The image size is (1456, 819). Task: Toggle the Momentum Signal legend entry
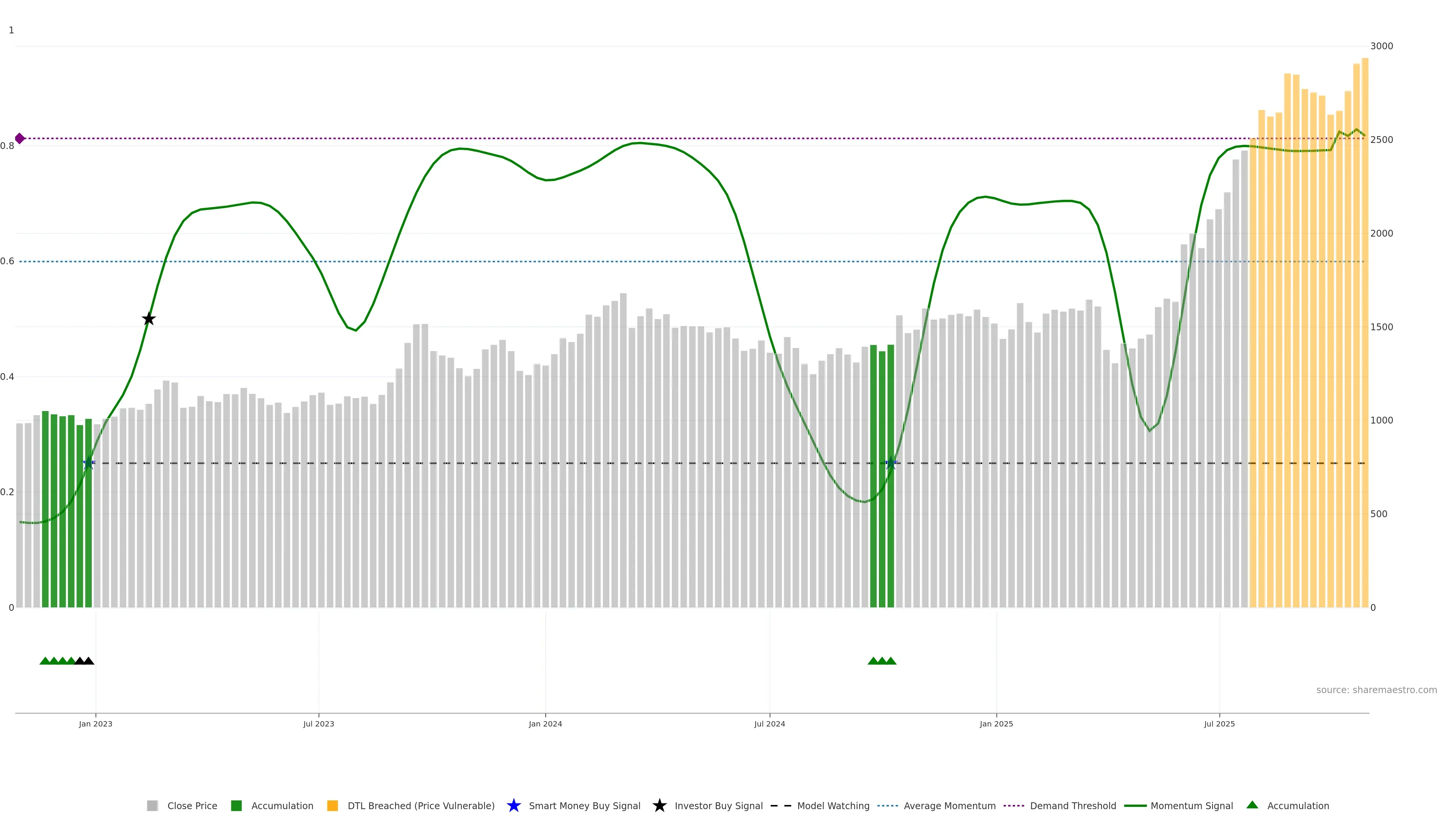click(x=1191, y=805)
